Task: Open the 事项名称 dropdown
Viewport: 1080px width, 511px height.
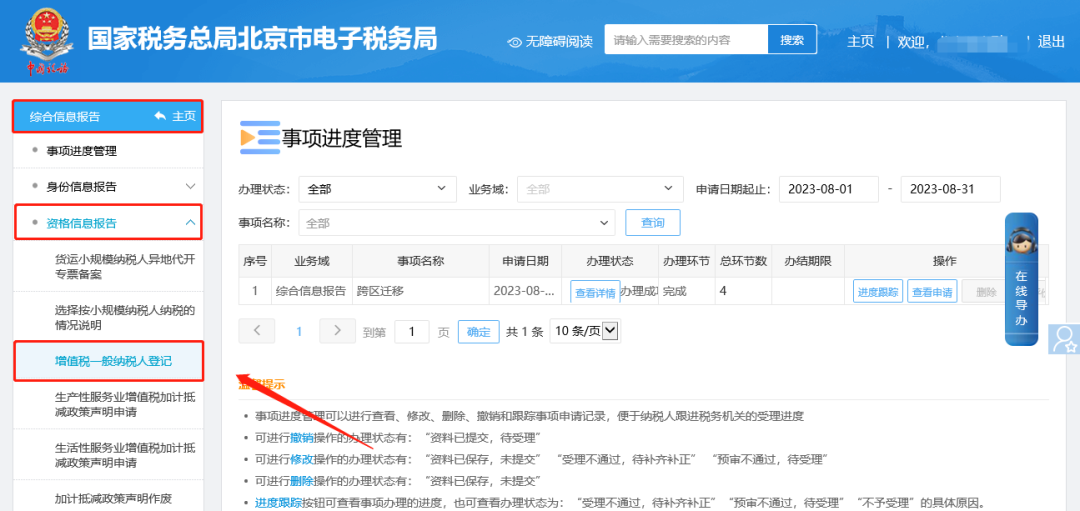Action: point(457,222)
